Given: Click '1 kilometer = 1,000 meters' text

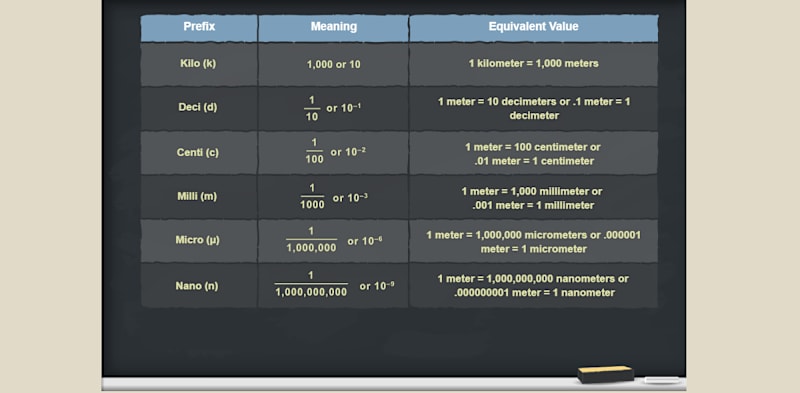Looking at the screenshot, I should tap(534, 64).
